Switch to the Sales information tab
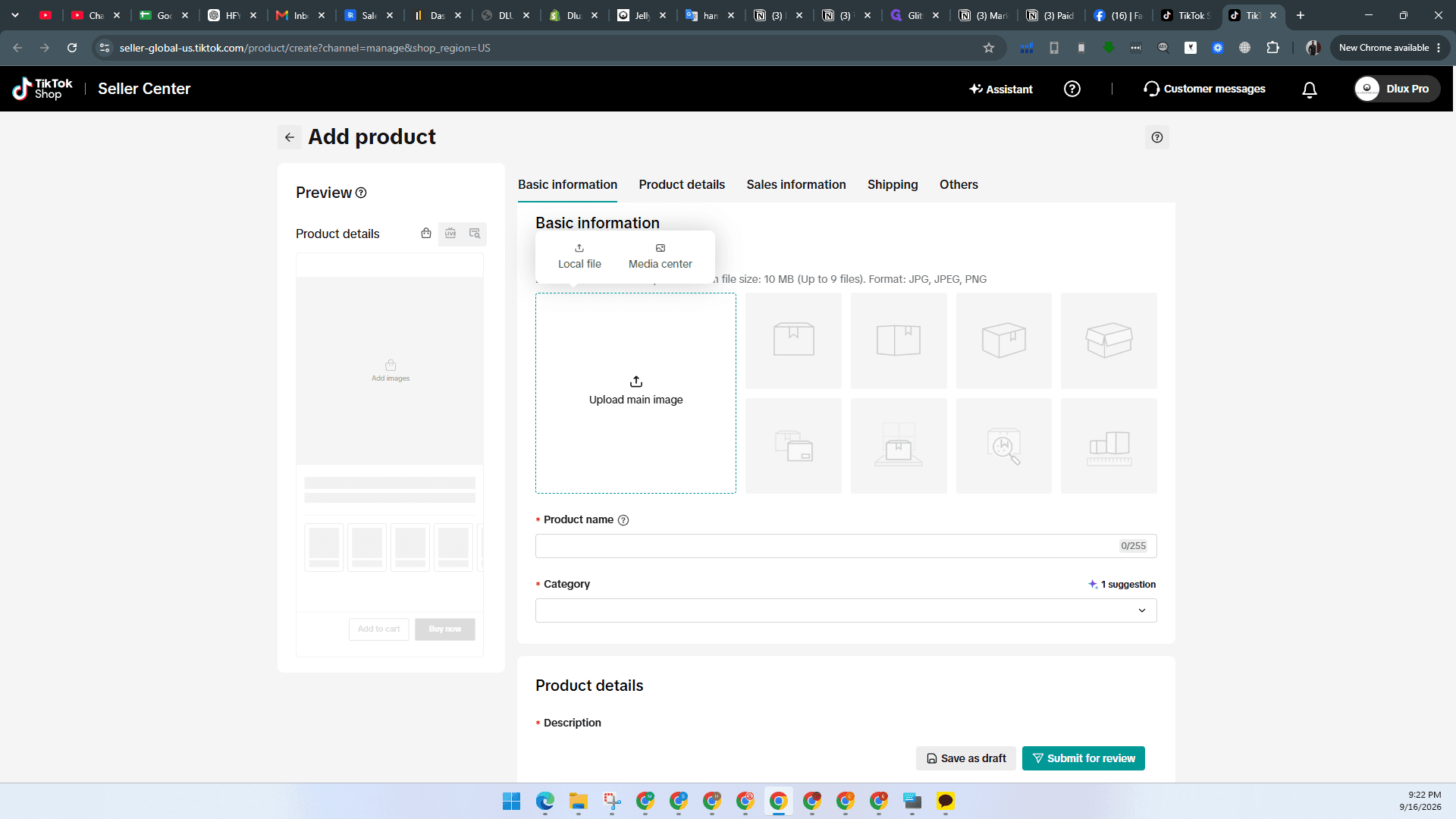The height and width of the screenshot is (819, 1456). [x=795, y=184]
